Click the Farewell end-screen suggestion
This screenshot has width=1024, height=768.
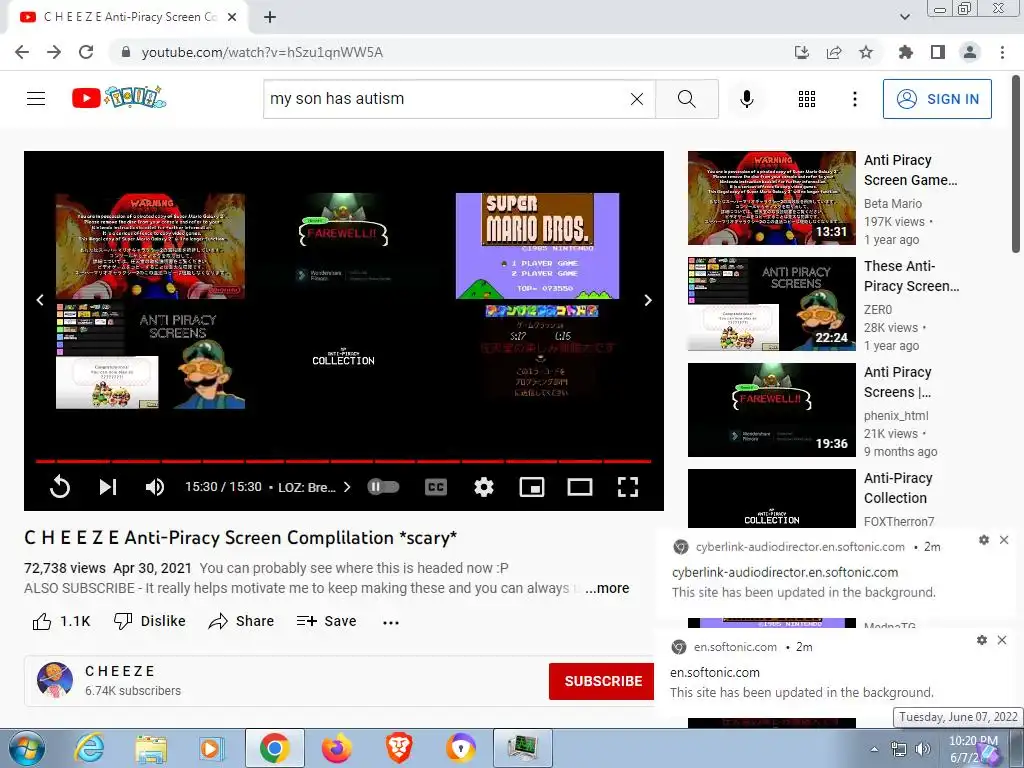coord(344,246)
